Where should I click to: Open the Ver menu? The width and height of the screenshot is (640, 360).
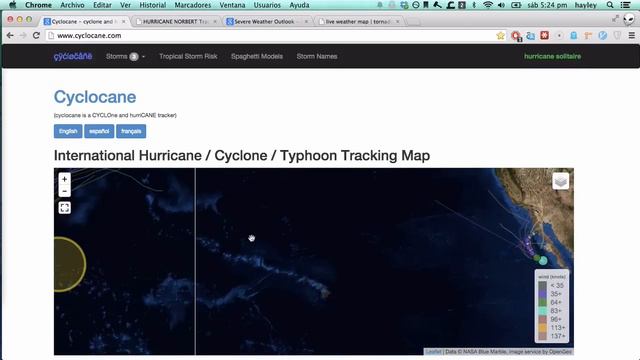pos(125,5)
